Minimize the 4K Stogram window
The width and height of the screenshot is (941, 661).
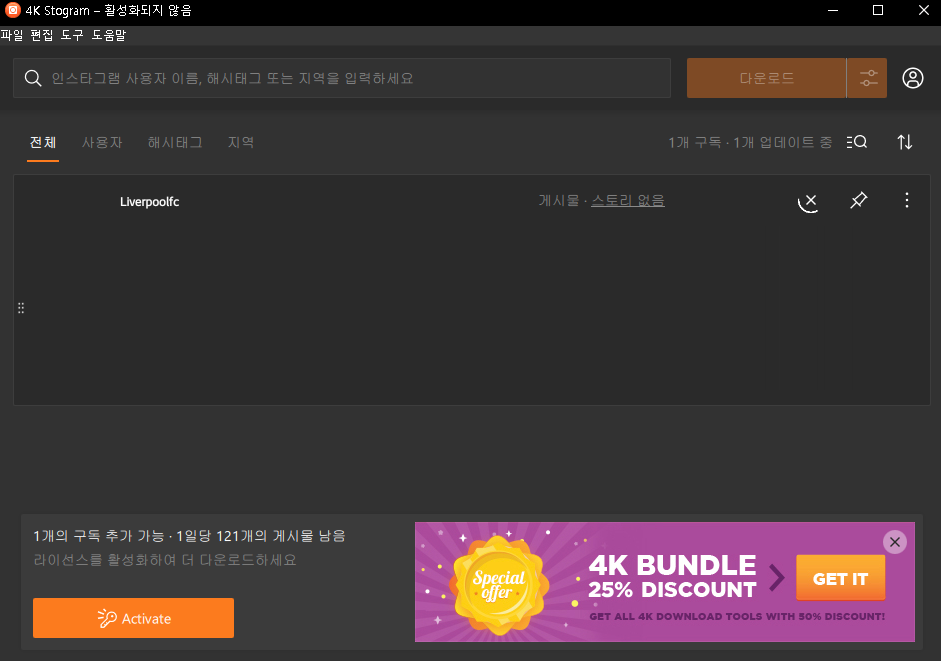point(832,10)
